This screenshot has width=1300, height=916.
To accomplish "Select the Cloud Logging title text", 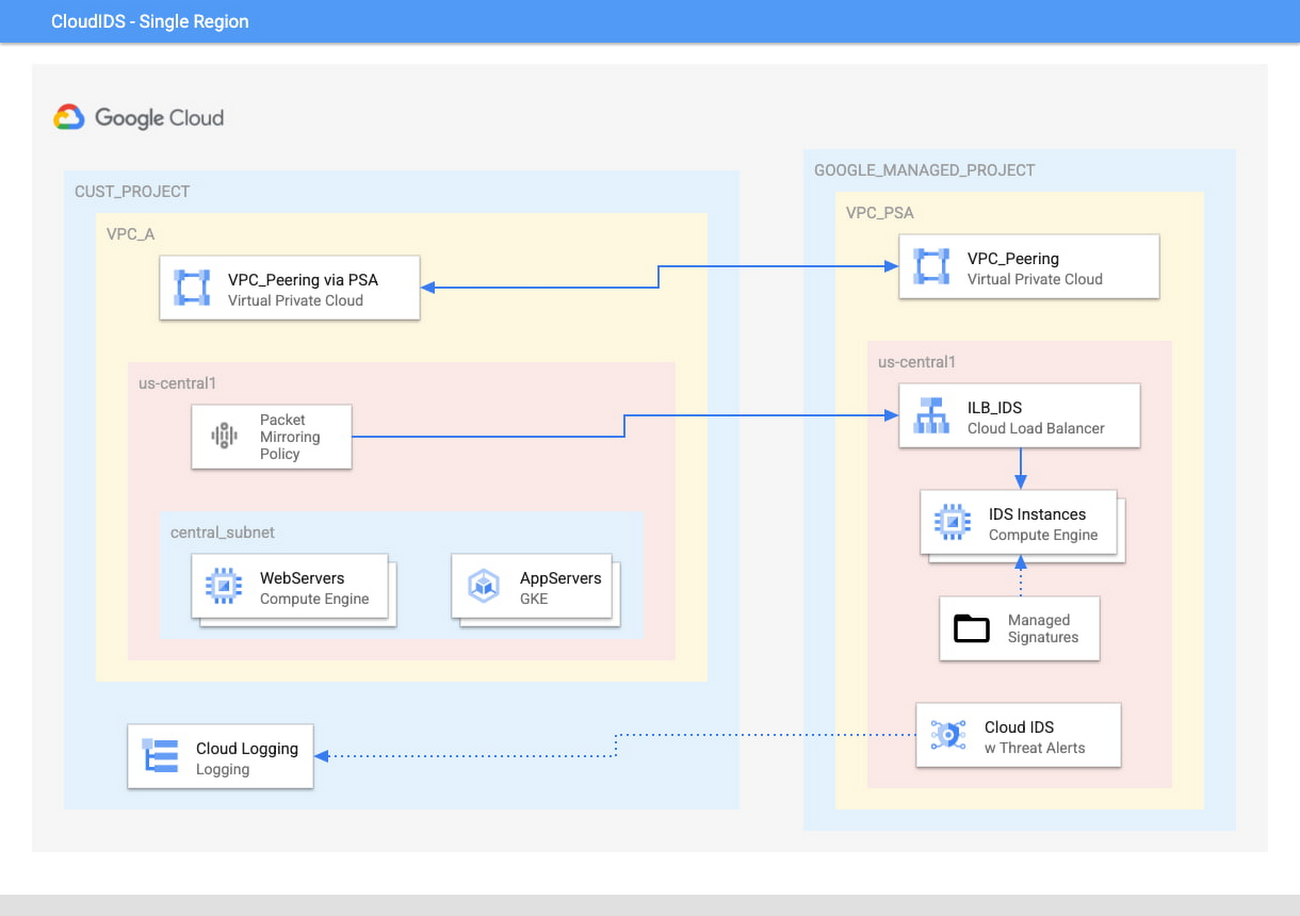I will 247,748.
